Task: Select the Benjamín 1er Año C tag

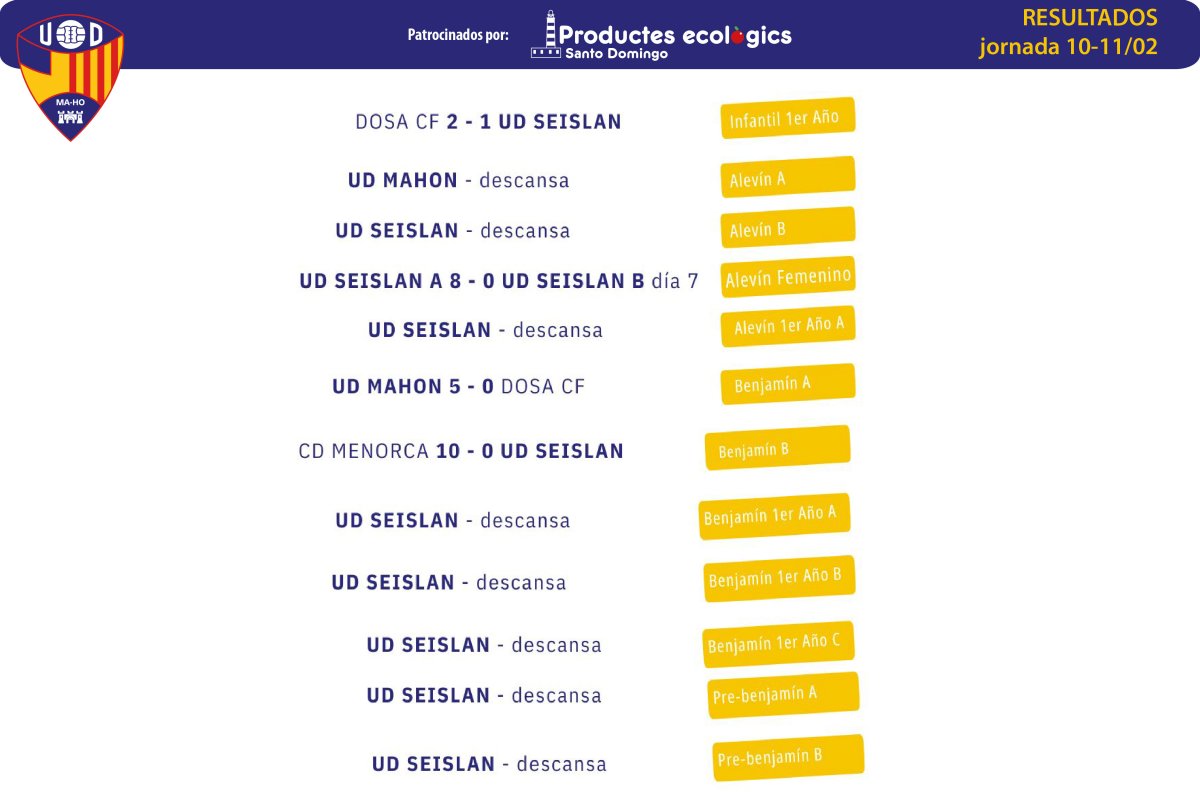Action: click(779, 644)
